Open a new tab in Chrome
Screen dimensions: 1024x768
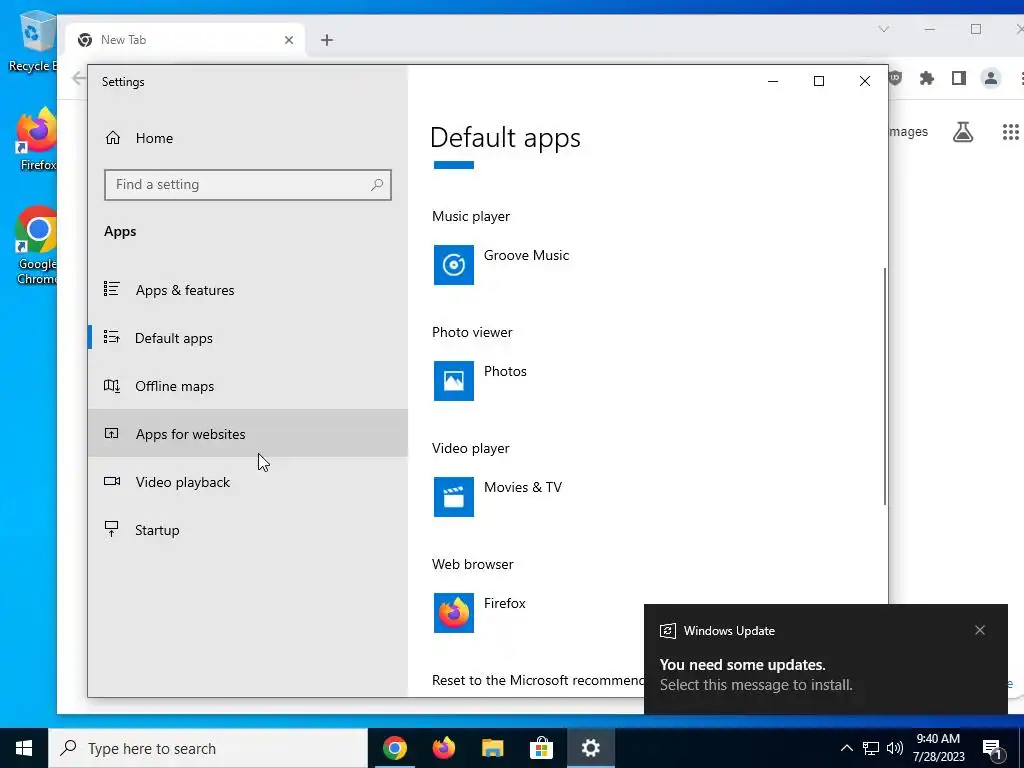coord(327,40)
